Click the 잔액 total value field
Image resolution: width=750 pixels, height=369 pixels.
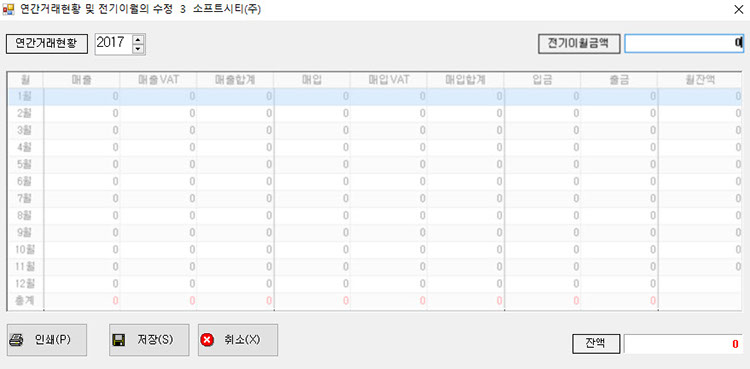[684, 344]
